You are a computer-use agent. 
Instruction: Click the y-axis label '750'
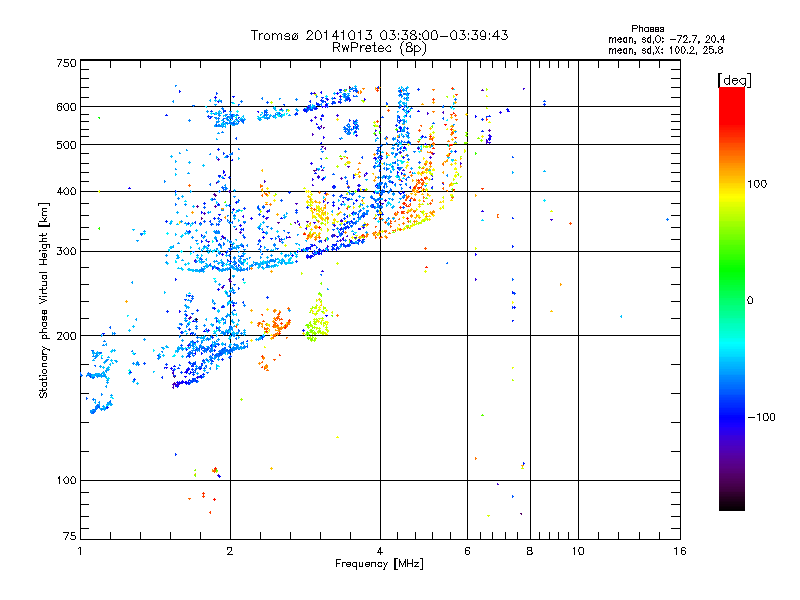click(66, 63)
